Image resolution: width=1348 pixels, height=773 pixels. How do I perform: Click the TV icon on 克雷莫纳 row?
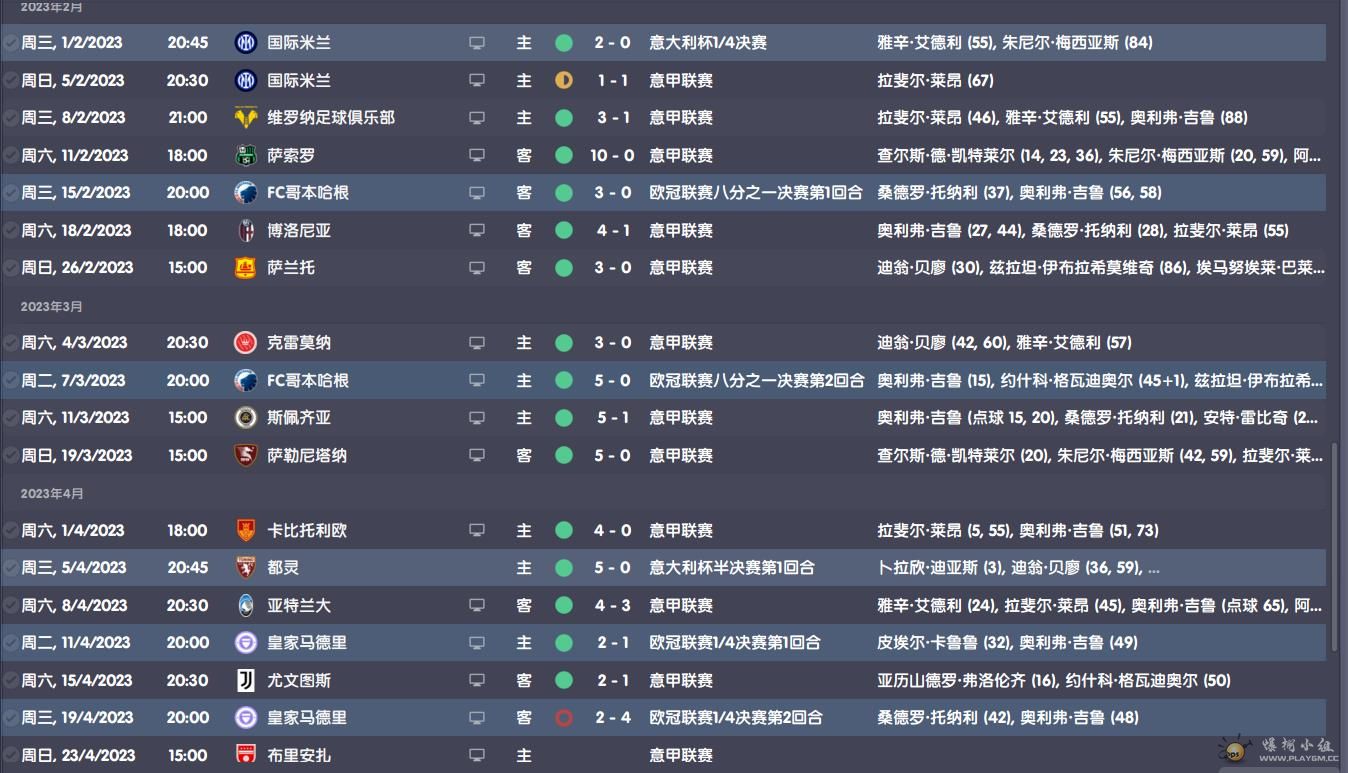click(477, 343)
